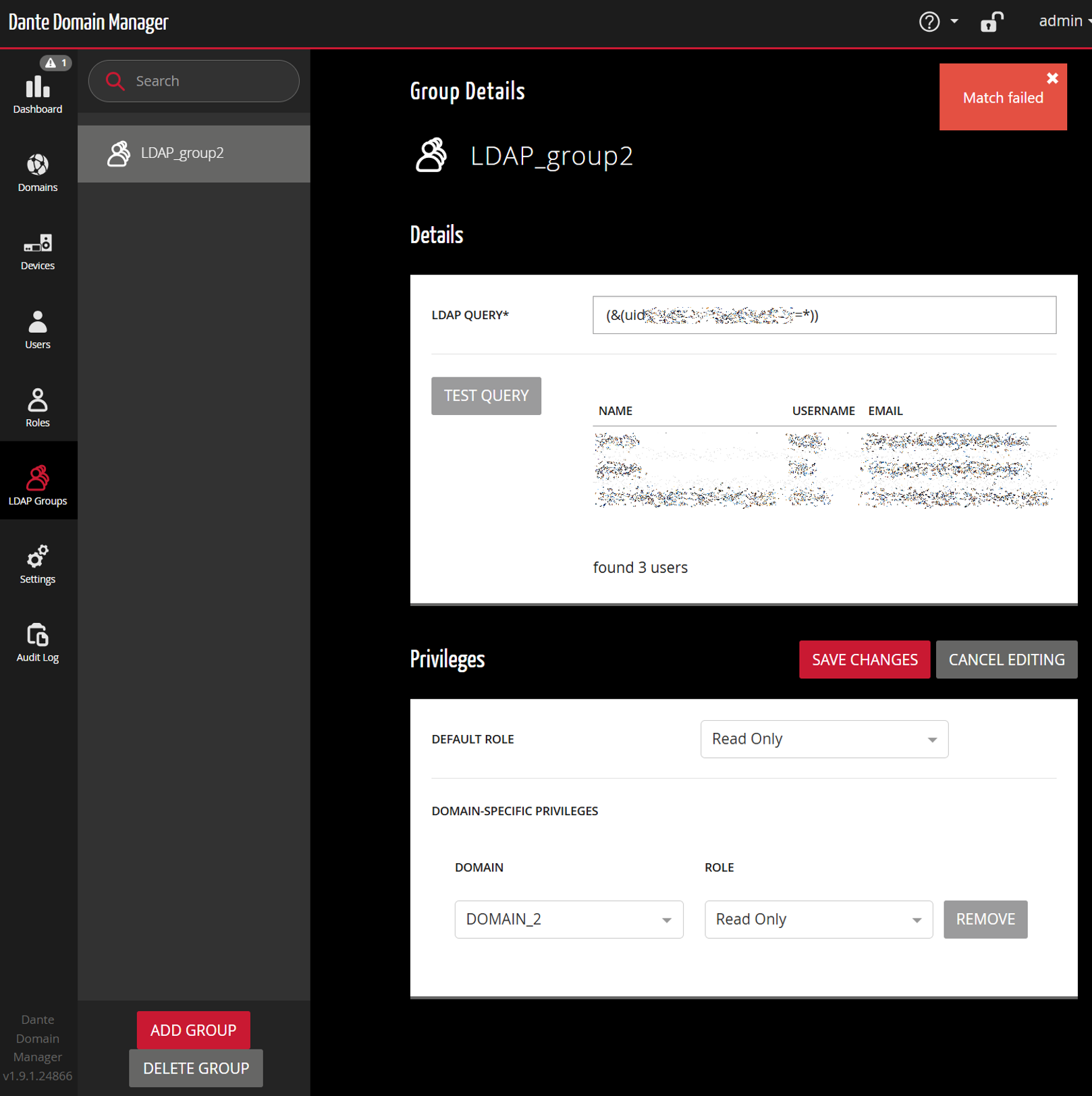Open the Dashboard section

tap(38, 94)
